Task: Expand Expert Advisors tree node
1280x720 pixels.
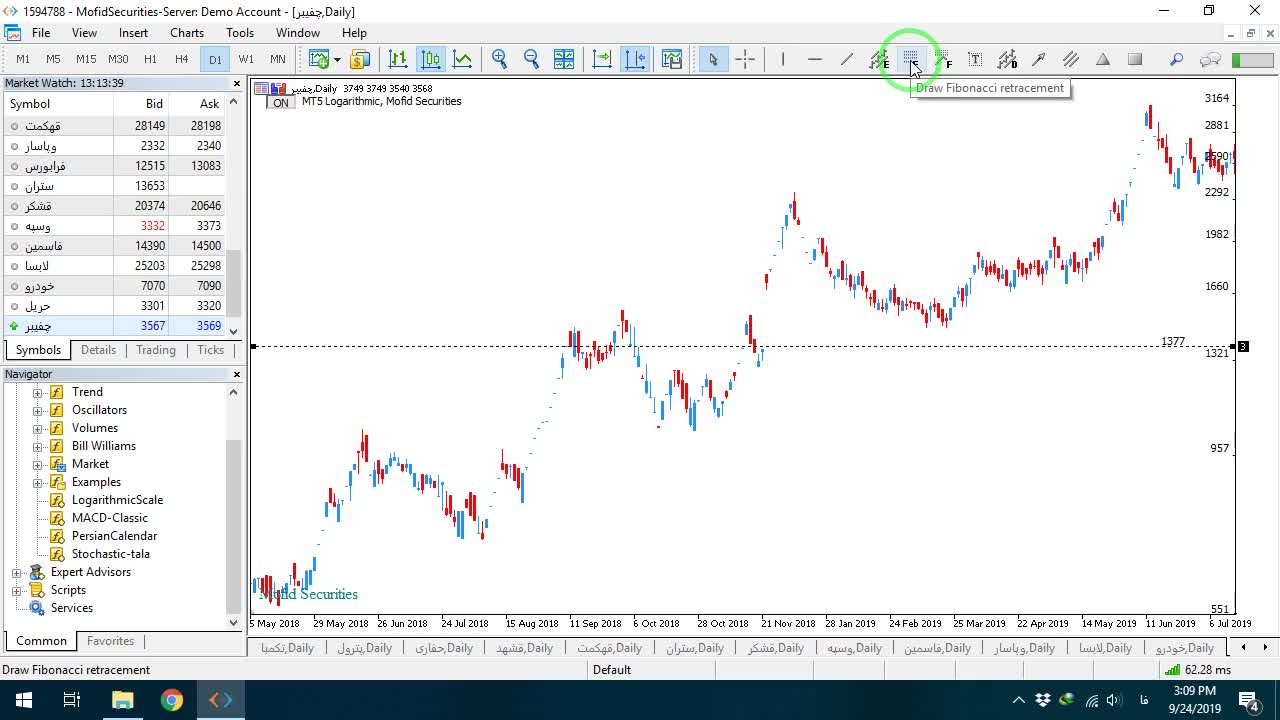Action: click(17, 572)
